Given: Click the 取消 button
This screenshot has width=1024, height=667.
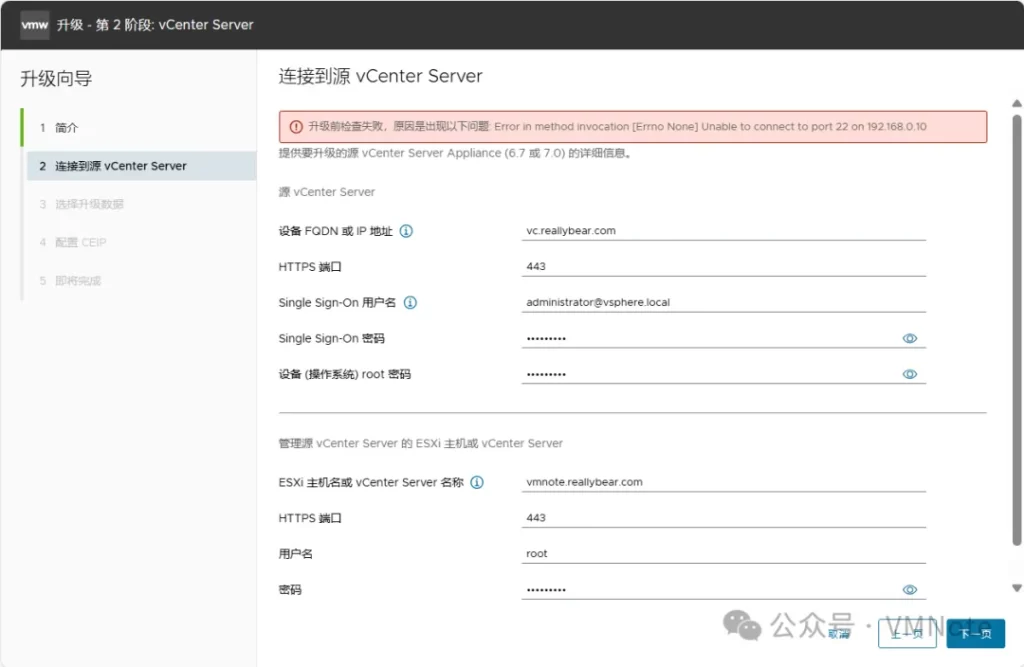Looking at the screenshot, I should click(839, 633).
